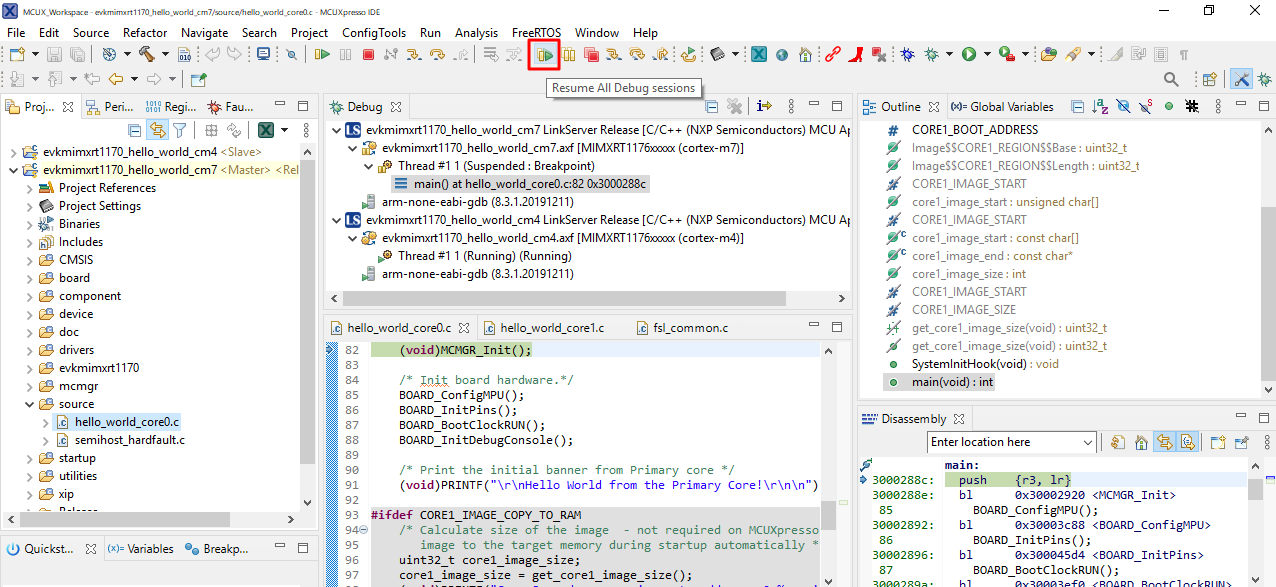Screen dimensions: 1276x587
Task: Click the hammer Build icon
Action: point(147,55)
